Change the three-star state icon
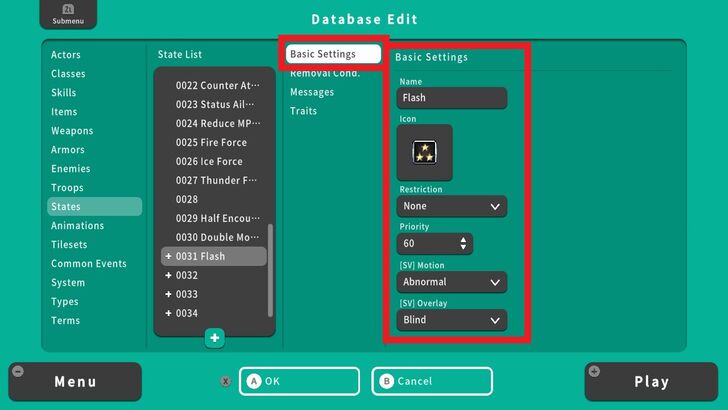This screenshot has width=728, height=410. (424, 152)
